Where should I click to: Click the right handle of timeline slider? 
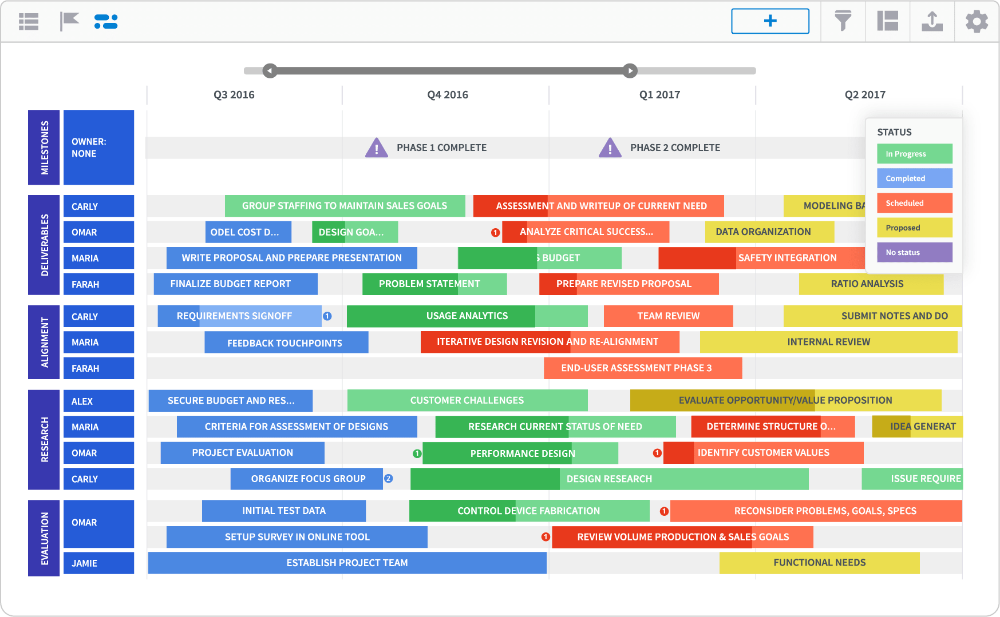[629, 71]
